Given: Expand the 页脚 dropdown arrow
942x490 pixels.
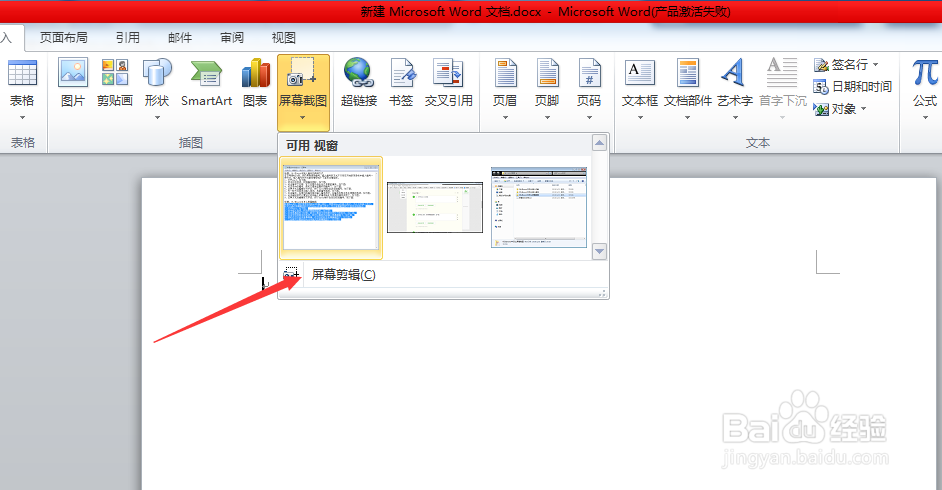Looking at the screenshot, I should click(x=547, y=118).
